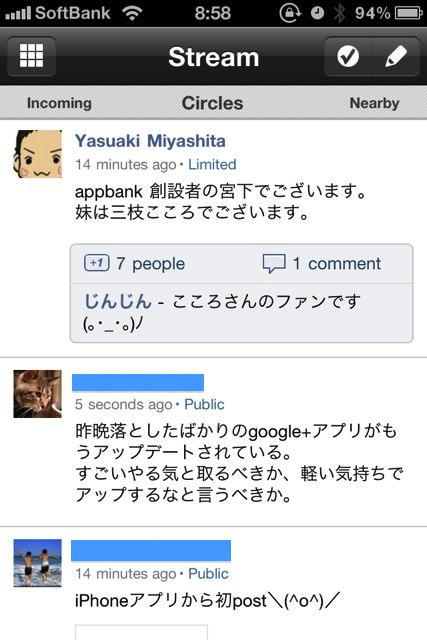Open the '7 people' +1 list

click(x=151, y=264)
